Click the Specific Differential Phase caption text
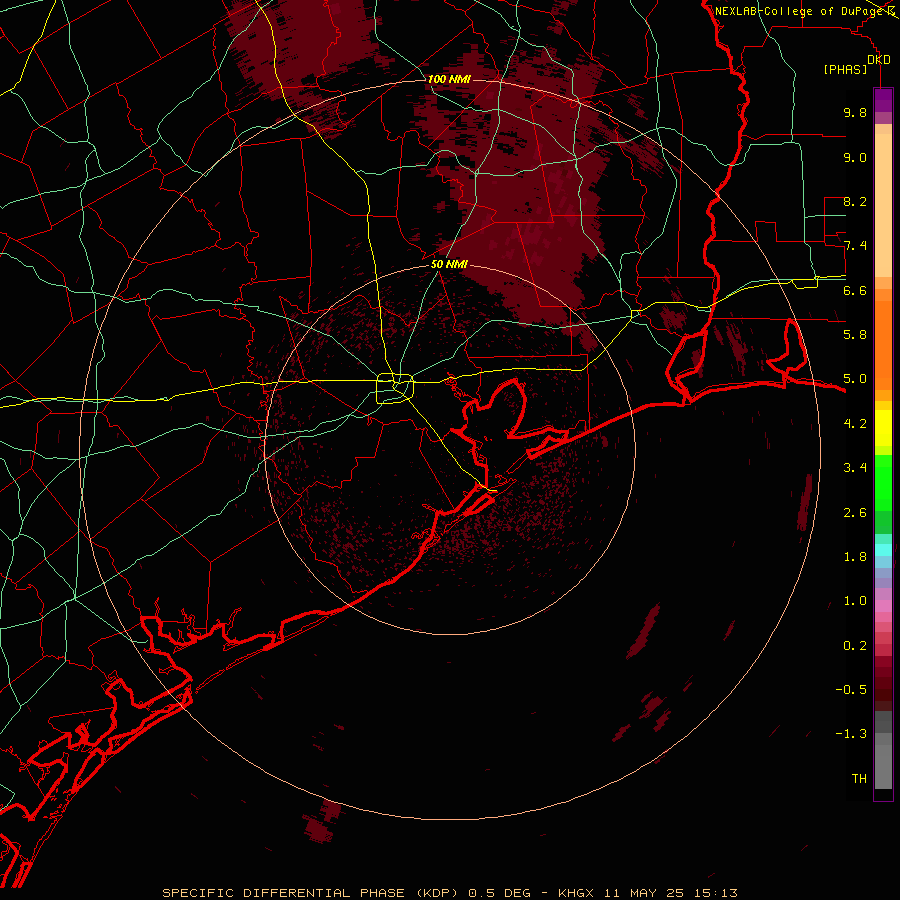The width and height of the screenshot is (900, 900). pos(449,893)
